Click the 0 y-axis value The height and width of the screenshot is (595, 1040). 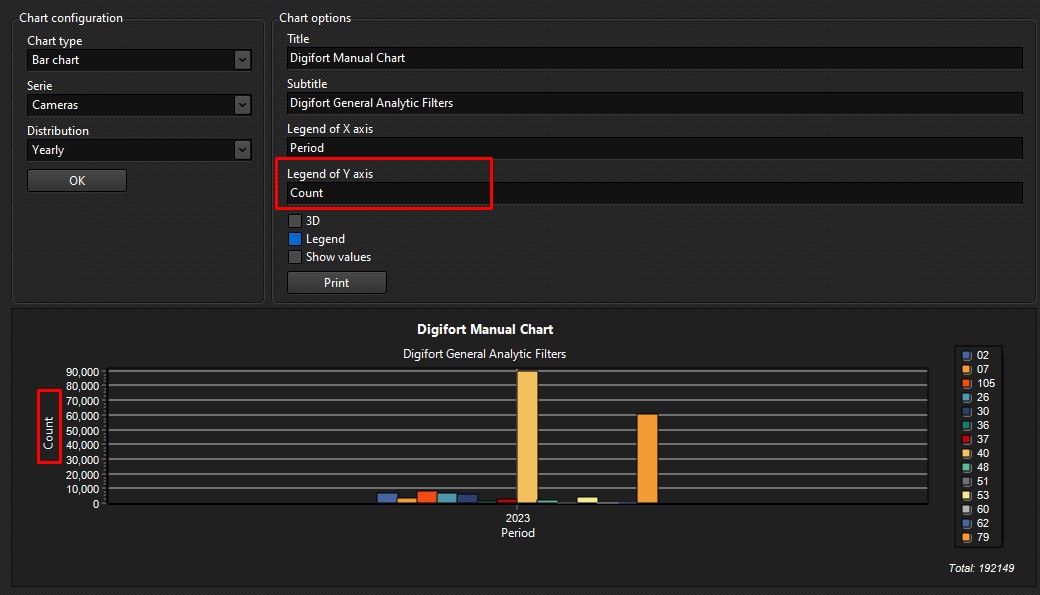coord(96,504)
